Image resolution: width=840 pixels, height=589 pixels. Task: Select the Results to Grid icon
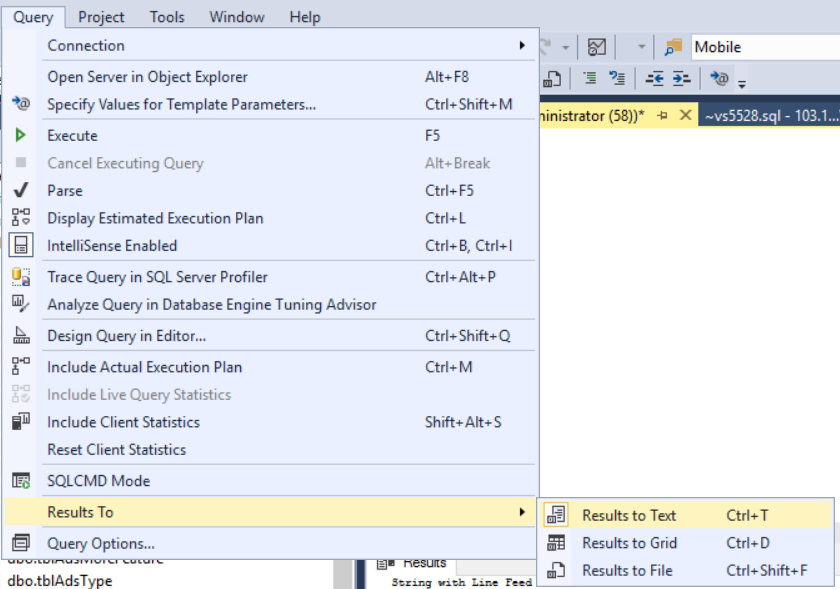coord(556,541)
